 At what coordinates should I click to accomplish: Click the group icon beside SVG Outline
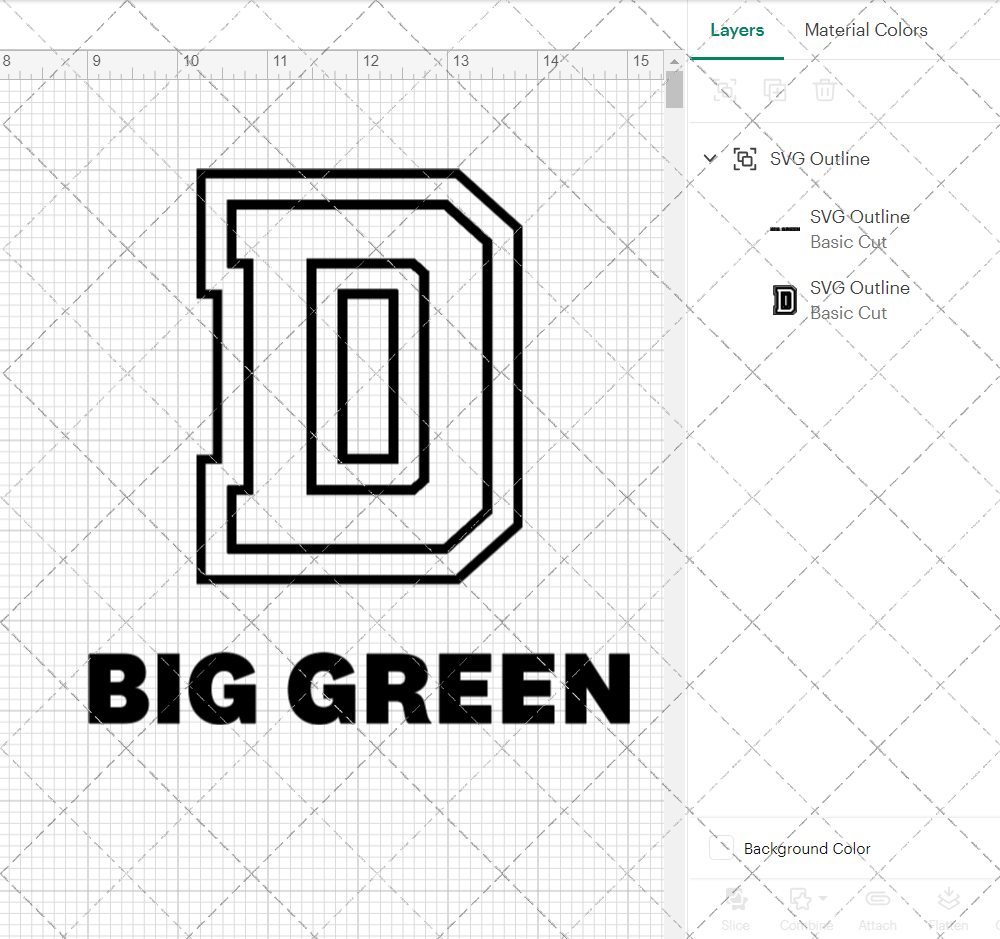pyautogui.click(x=745, y=159)
